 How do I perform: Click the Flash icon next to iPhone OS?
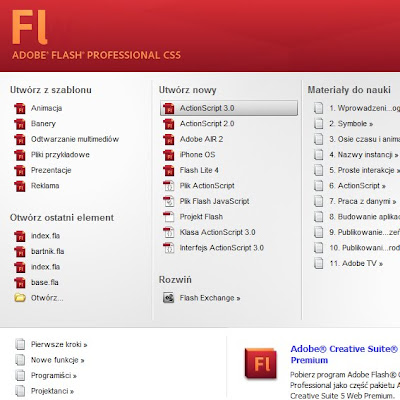[169, 155]
